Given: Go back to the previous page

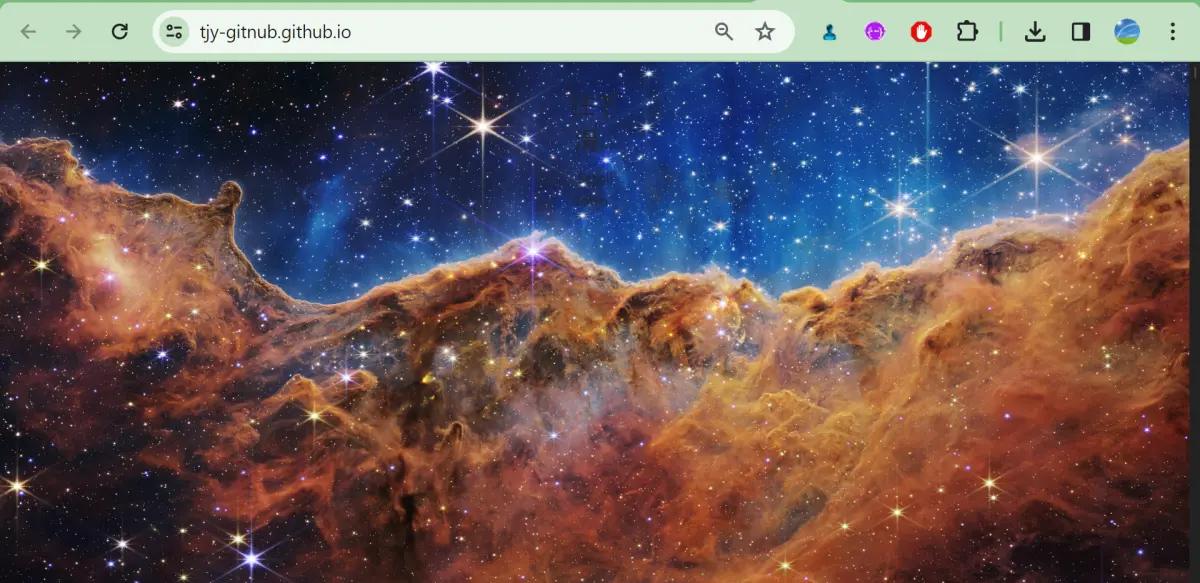Looking at the screenshot, I should (28, 32).
